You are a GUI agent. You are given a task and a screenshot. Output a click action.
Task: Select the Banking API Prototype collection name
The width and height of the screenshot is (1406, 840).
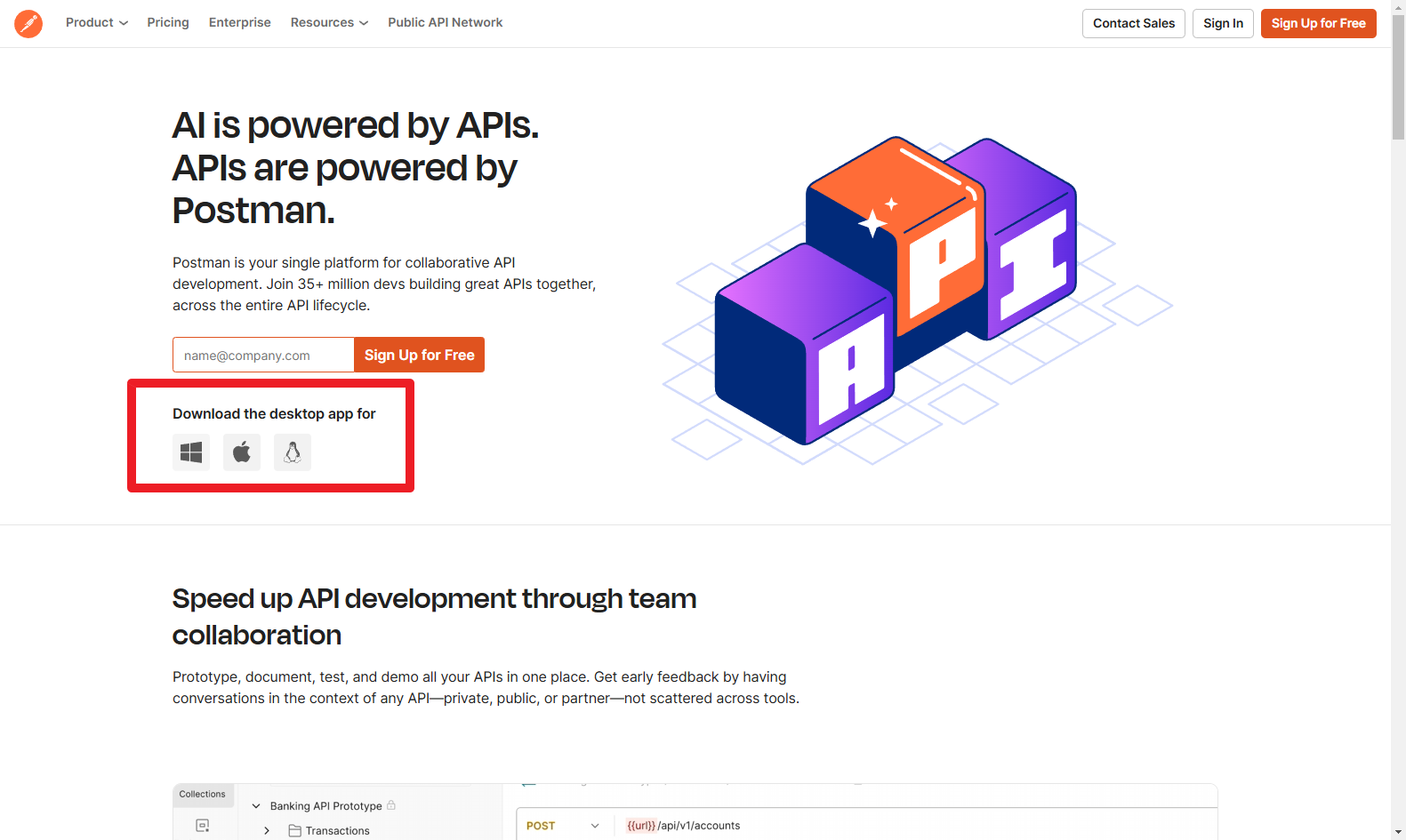(325, 806)
